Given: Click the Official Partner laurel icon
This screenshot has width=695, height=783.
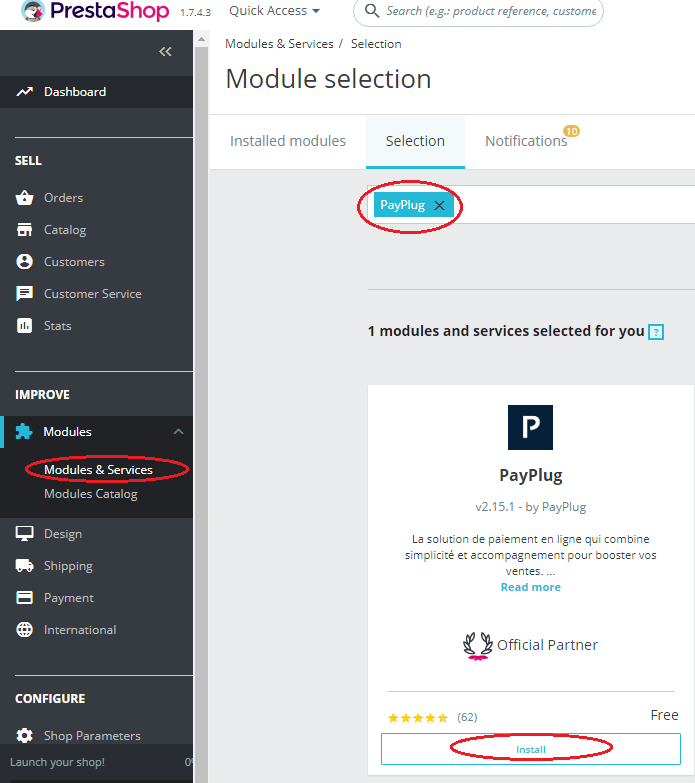Looking at the screenshot, I should (x=477, y=646).
